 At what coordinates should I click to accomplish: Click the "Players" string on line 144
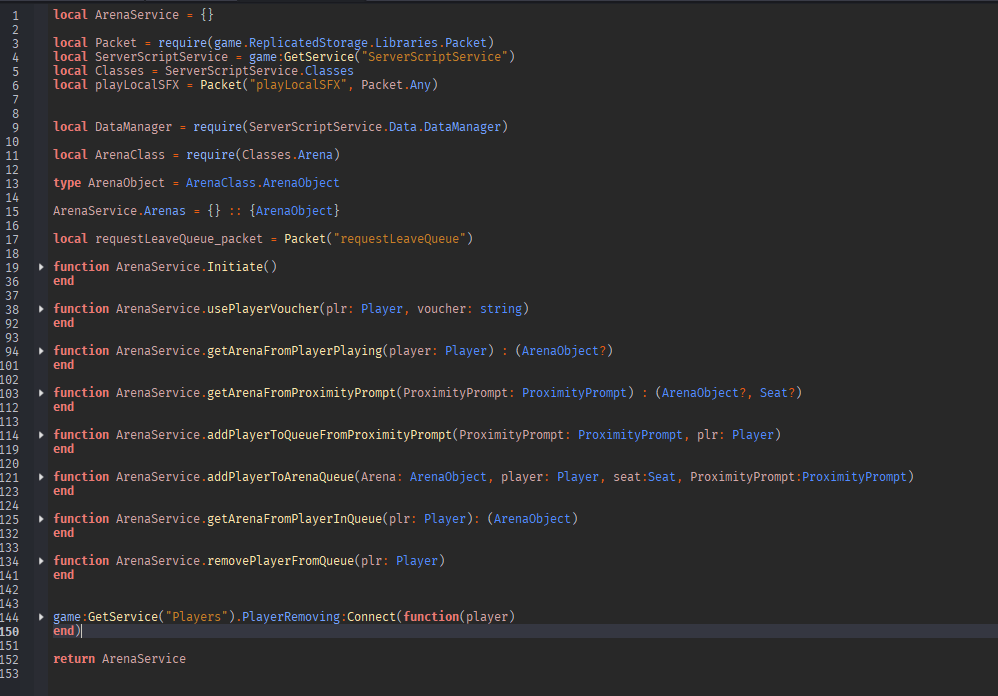pyautogui.click(x=196, y=616)
